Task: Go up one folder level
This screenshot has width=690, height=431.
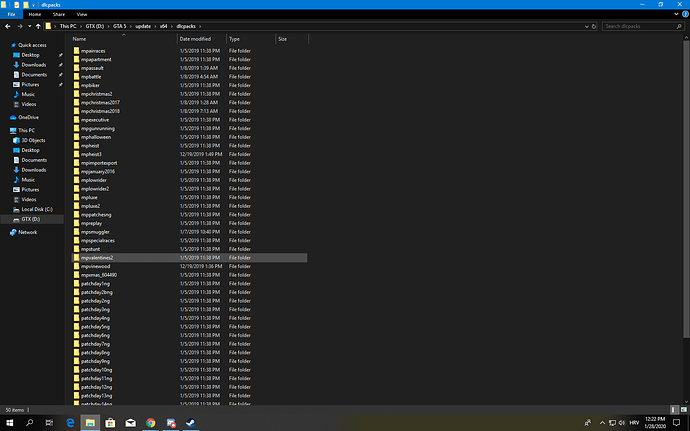Action: coord(38,26)
